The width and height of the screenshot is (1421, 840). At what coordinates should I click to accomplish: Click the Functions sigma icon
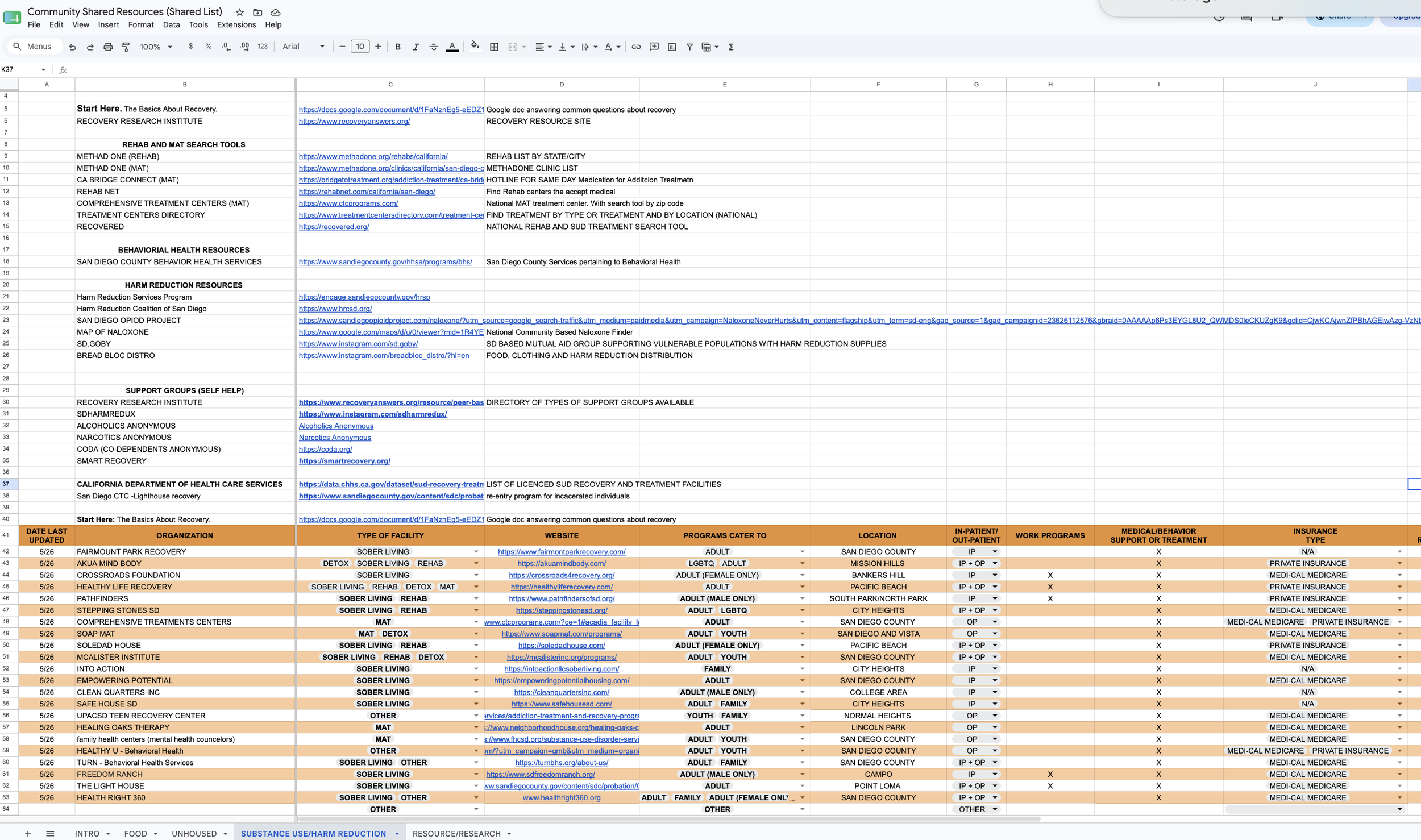731,47
